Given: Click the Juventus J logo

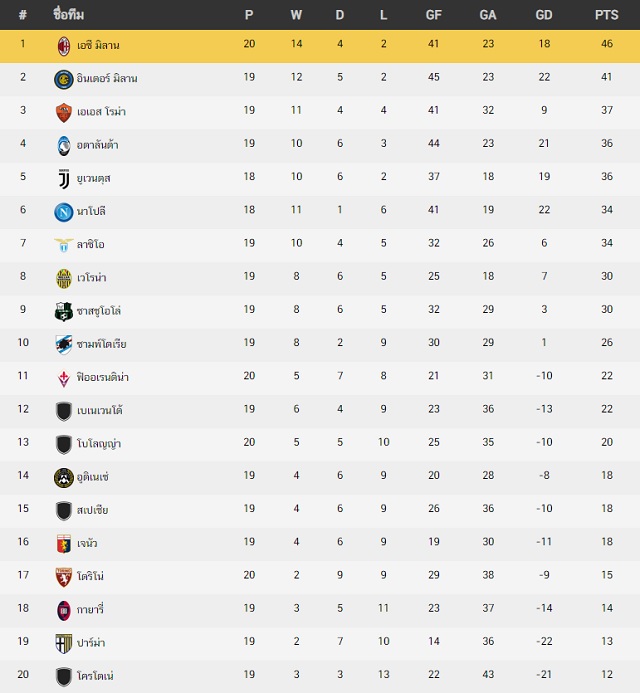Looking at the screenshot, I should (64, 179).
